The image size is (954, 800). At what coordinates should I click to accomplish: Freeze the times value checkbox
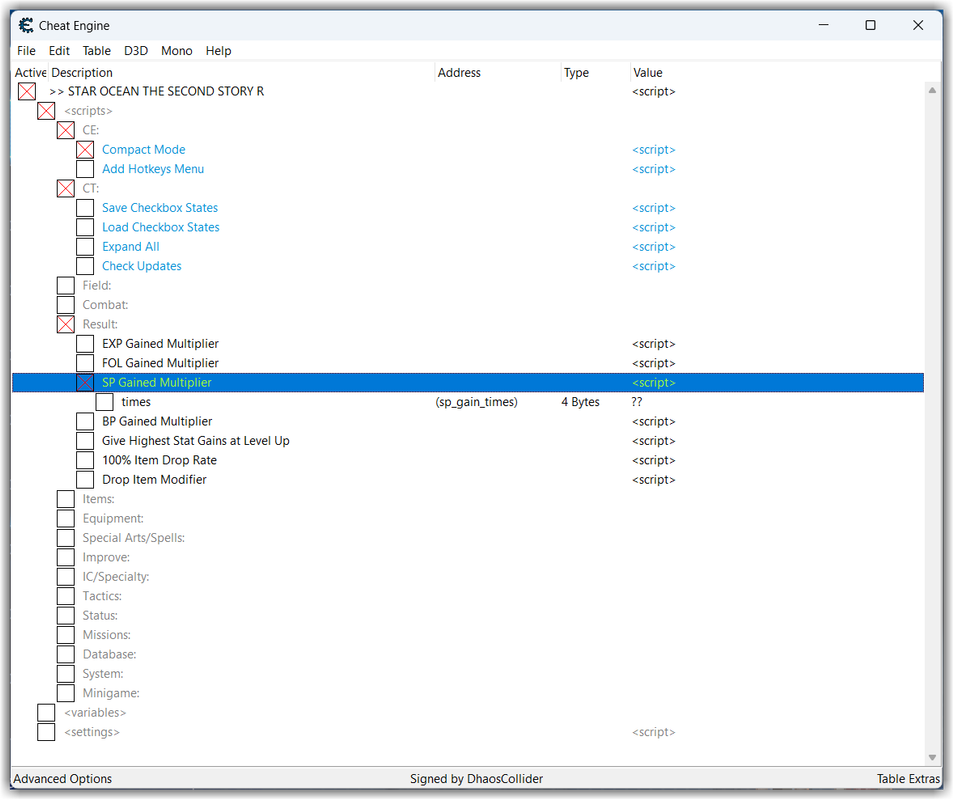pyautogui.click(x=105, y=402)
